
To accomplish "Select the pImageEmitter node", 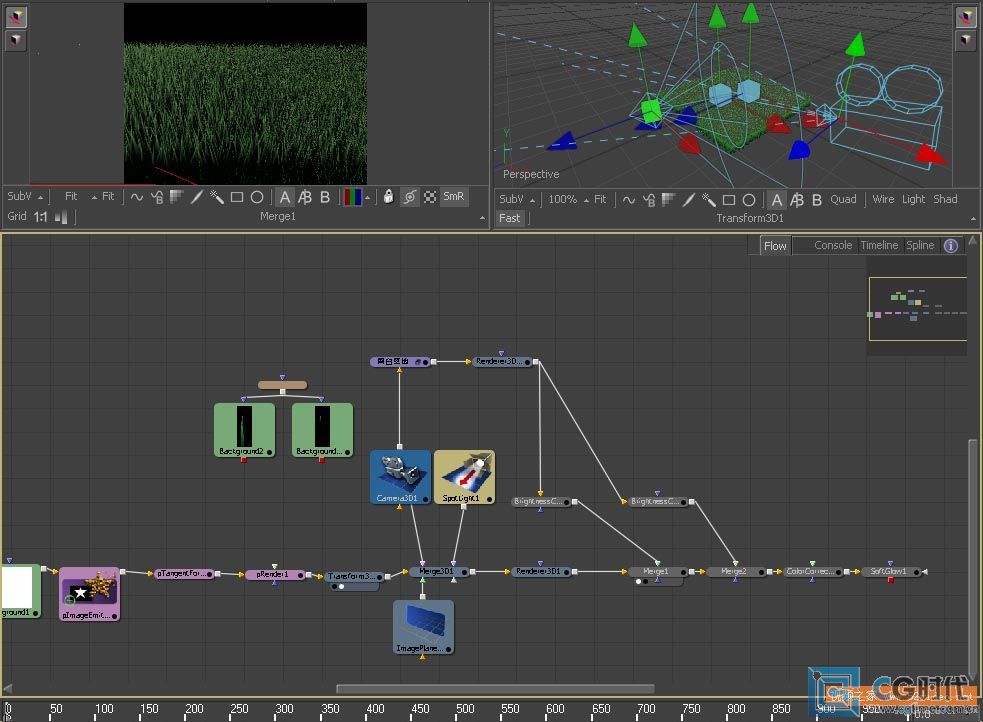I will (89, 594).
